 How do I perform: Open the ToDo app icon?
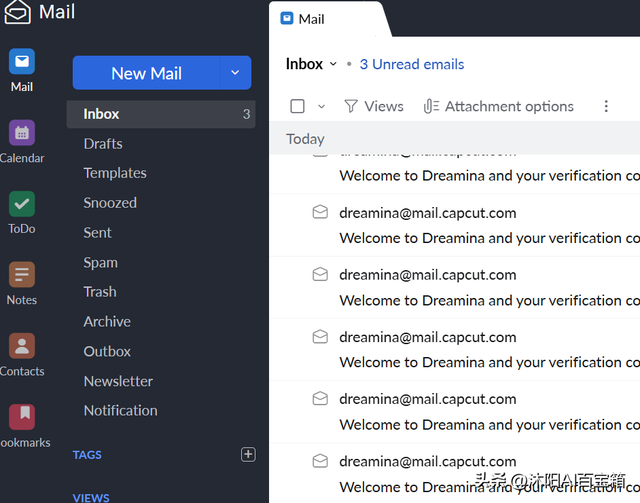click(x=22, y=204)
